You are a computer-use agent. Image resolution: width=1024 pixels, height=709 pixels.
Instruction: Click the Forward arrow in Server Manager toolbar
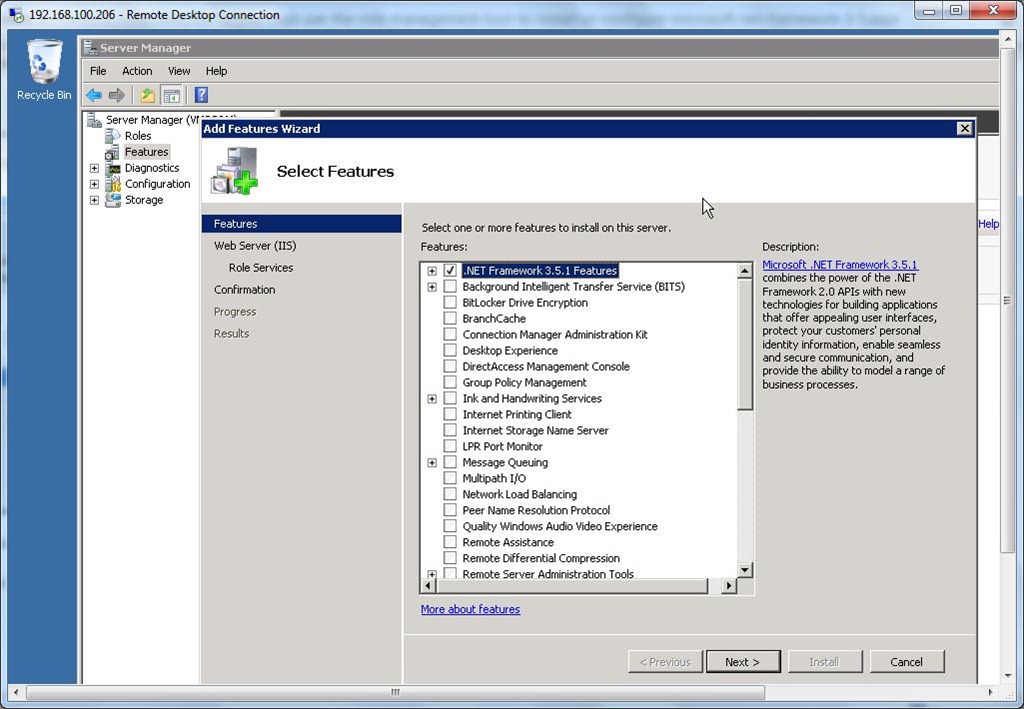117,95
